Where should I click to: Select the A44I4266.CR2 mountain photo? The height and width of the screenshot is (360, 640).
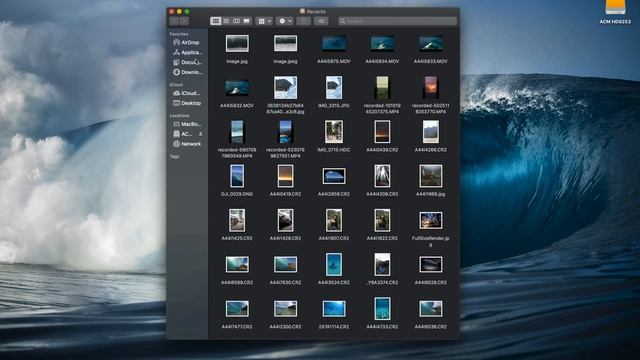click(x=431, y=131)
